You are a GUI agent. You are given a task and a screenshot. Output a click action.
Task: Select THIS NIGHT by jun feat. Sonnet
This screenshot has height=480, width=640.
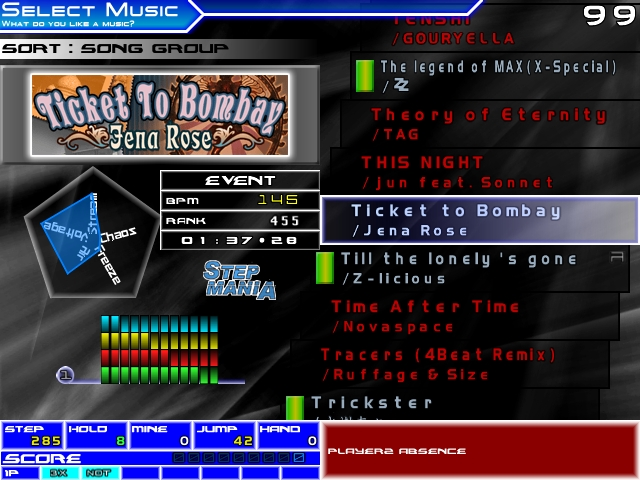[x=460, y=172]
